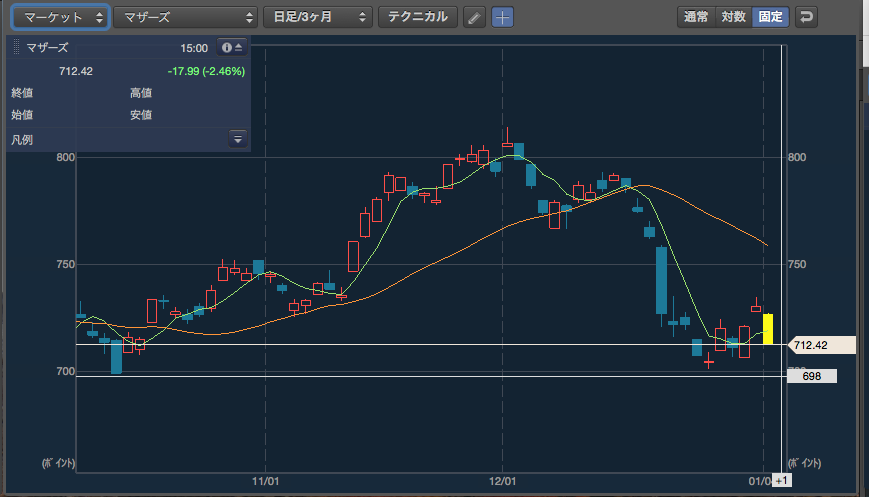
Task: Click the 安値 low price label
Action: tap(141, 115)
